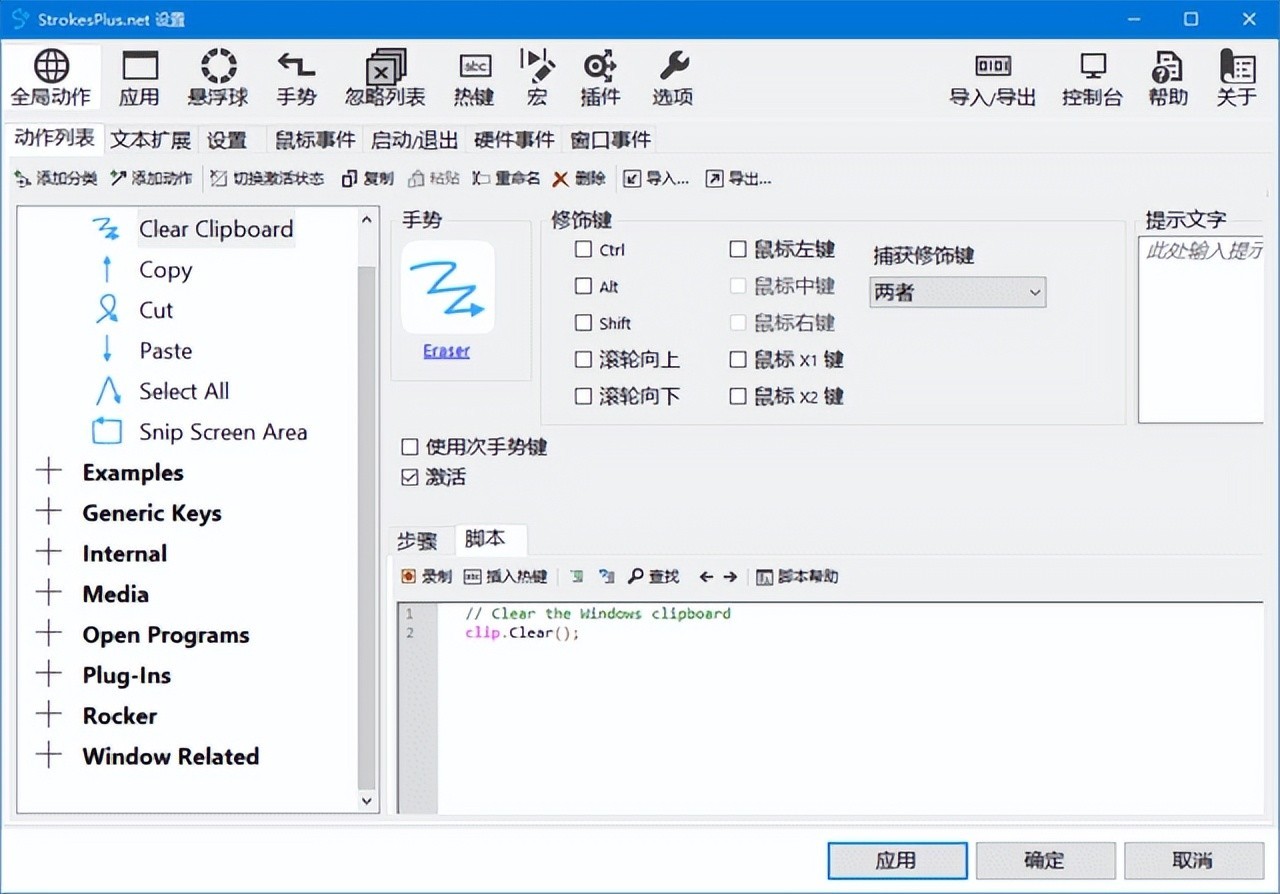Viewport: 1280px width, 894px height.
Task: Switch to the 窗口事件 tab
Action: point(611,139)
